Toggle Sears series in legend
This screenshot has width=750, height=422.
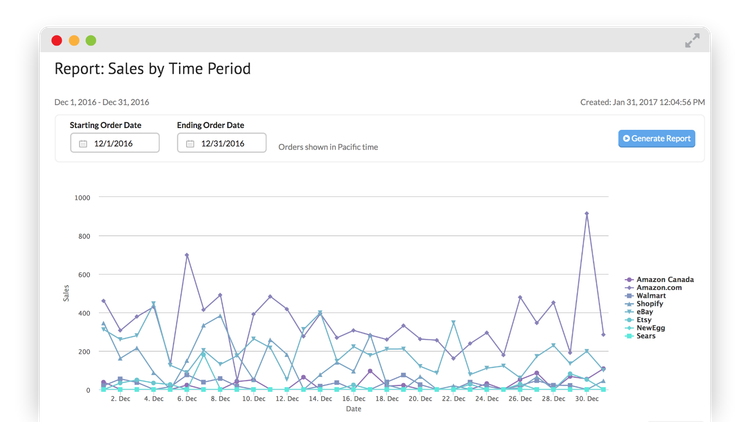pos(640,336)
